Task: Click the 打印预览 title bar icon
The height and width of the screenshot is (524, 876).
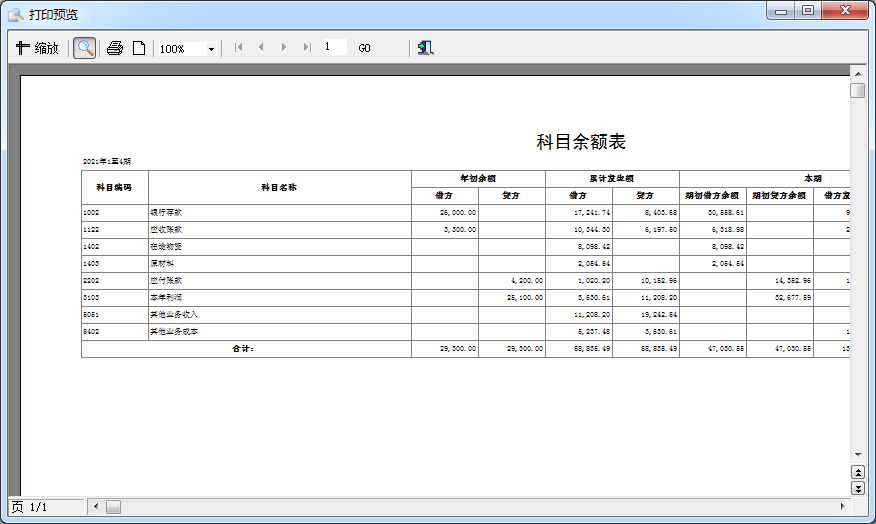Action: point(16,15)
